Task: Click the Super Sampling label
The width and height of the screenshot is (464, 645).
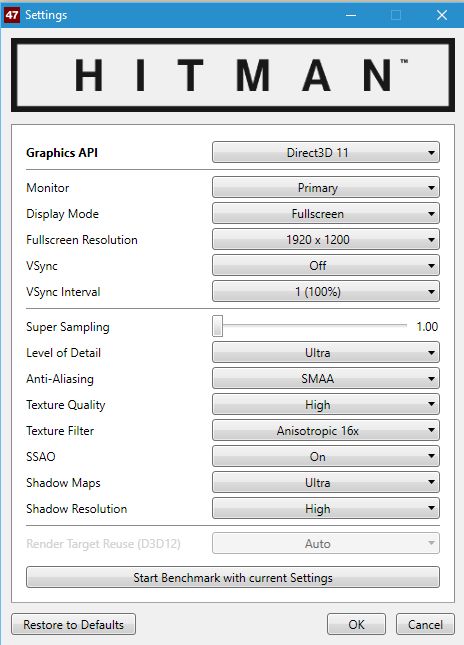Action: pos(67,327)
